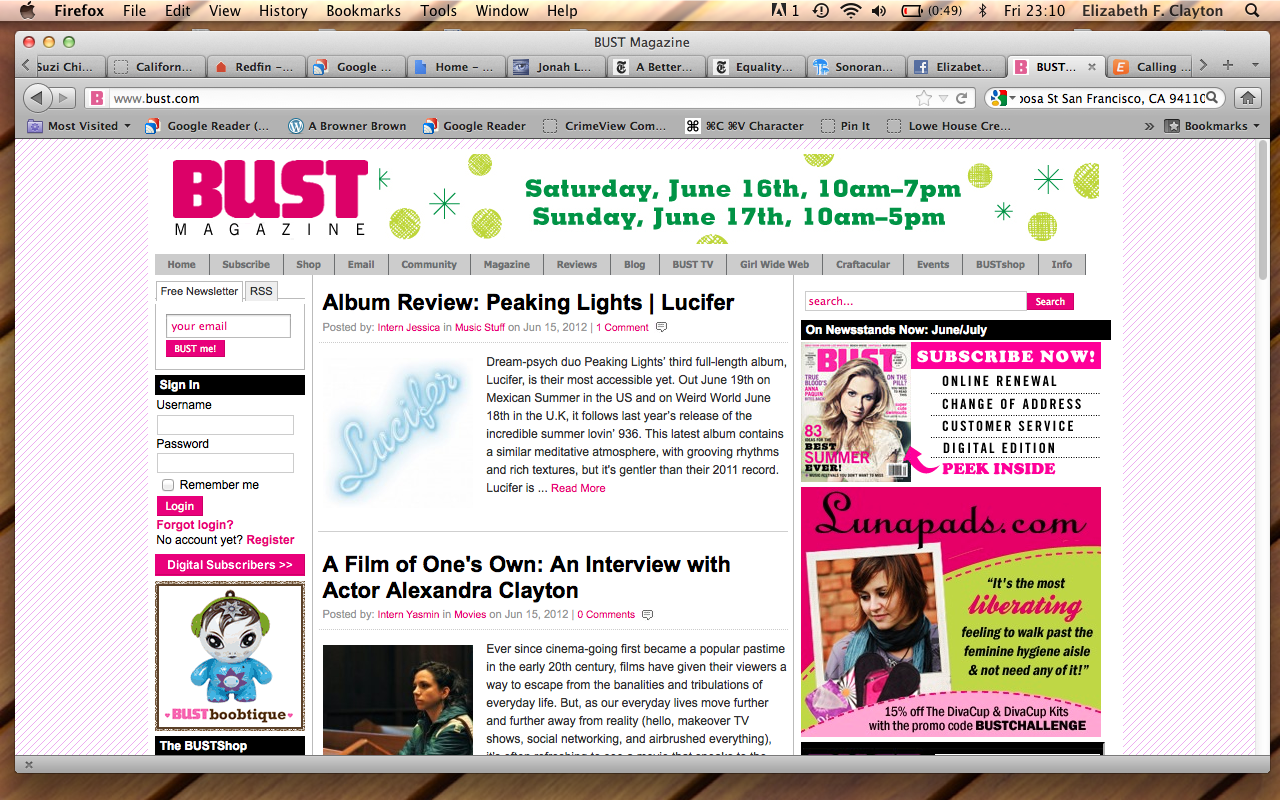This screenshot has width=1280, height=800.
Task: Open the Tools menu
Action: 438,11
